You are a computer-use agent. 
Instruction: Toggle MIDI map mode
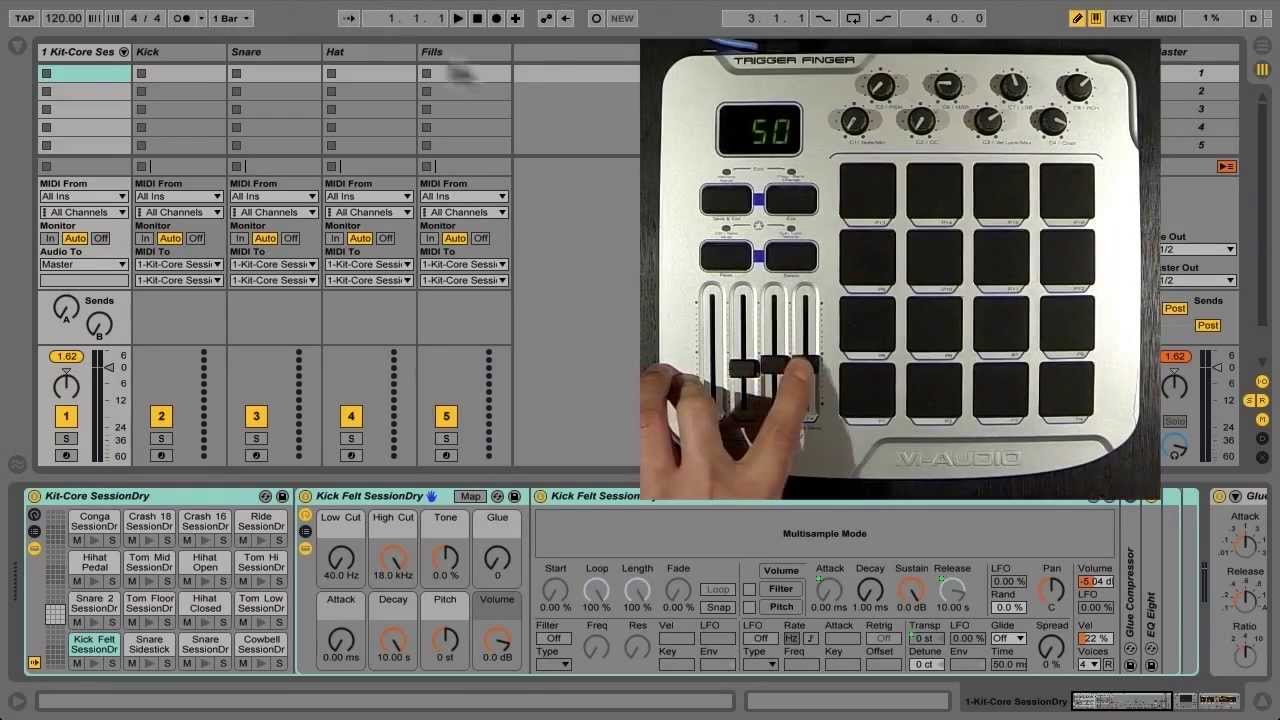click(1166, 18)
